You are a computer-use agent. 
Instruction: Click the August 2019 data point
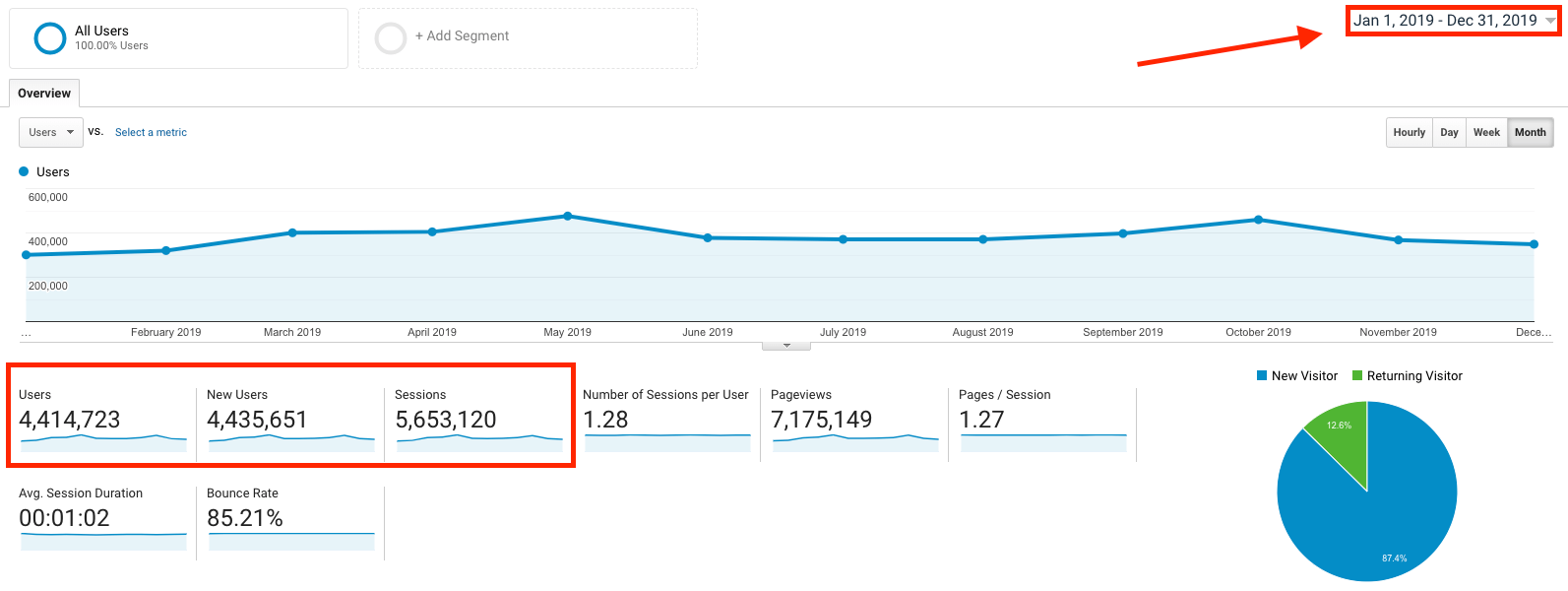(983, 239)
